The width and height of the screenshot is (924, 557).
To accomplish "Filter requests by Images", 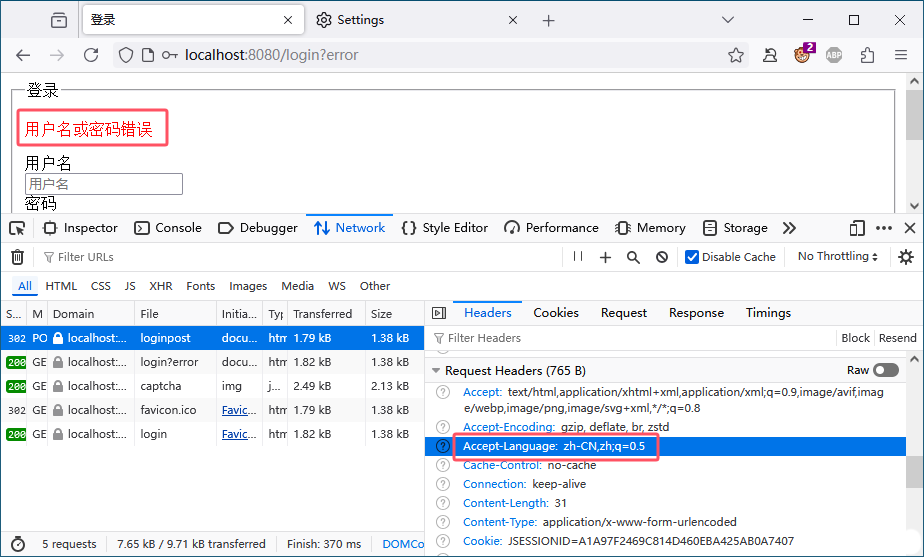I will pos(248,286).
